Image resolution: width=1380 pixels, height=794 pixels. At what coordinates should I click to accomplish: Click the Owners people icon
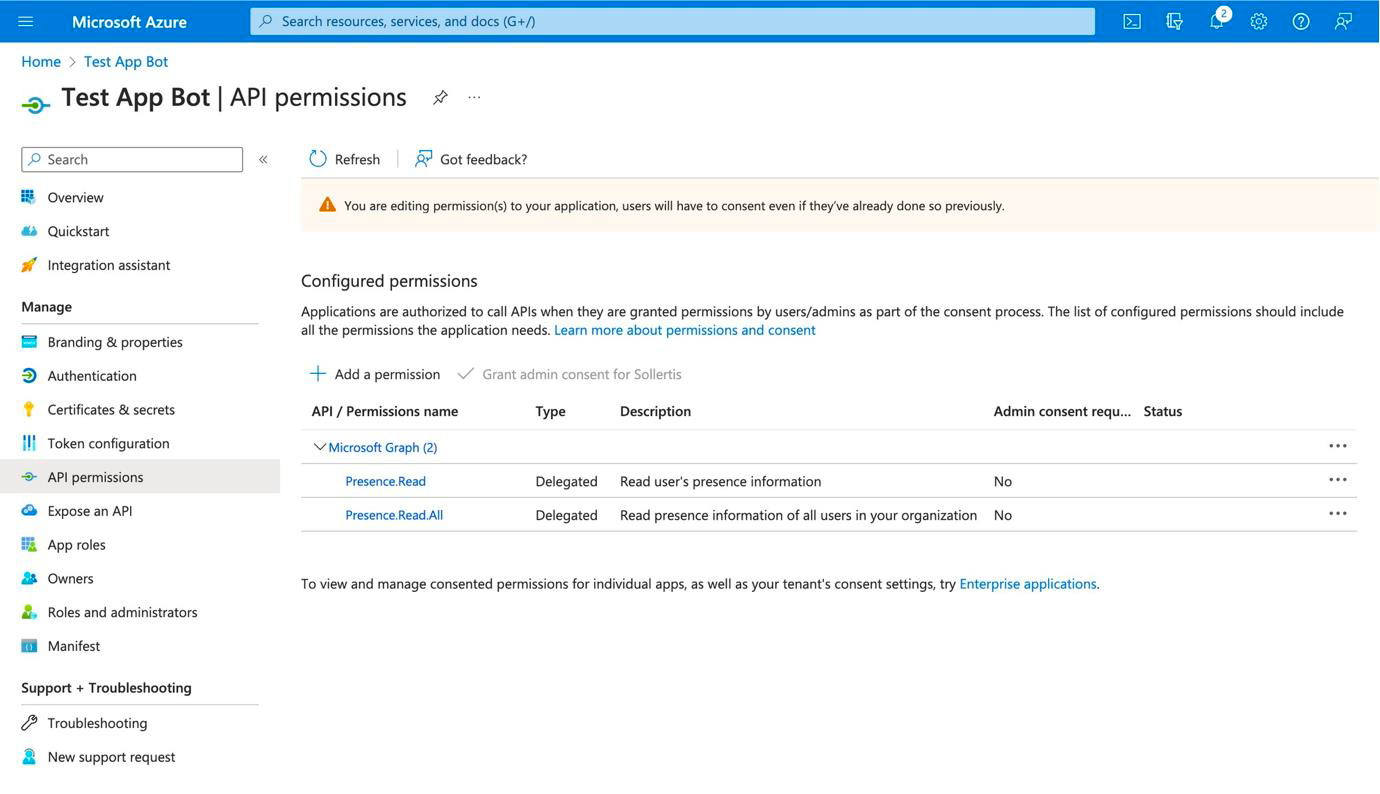tap(28, 578)
